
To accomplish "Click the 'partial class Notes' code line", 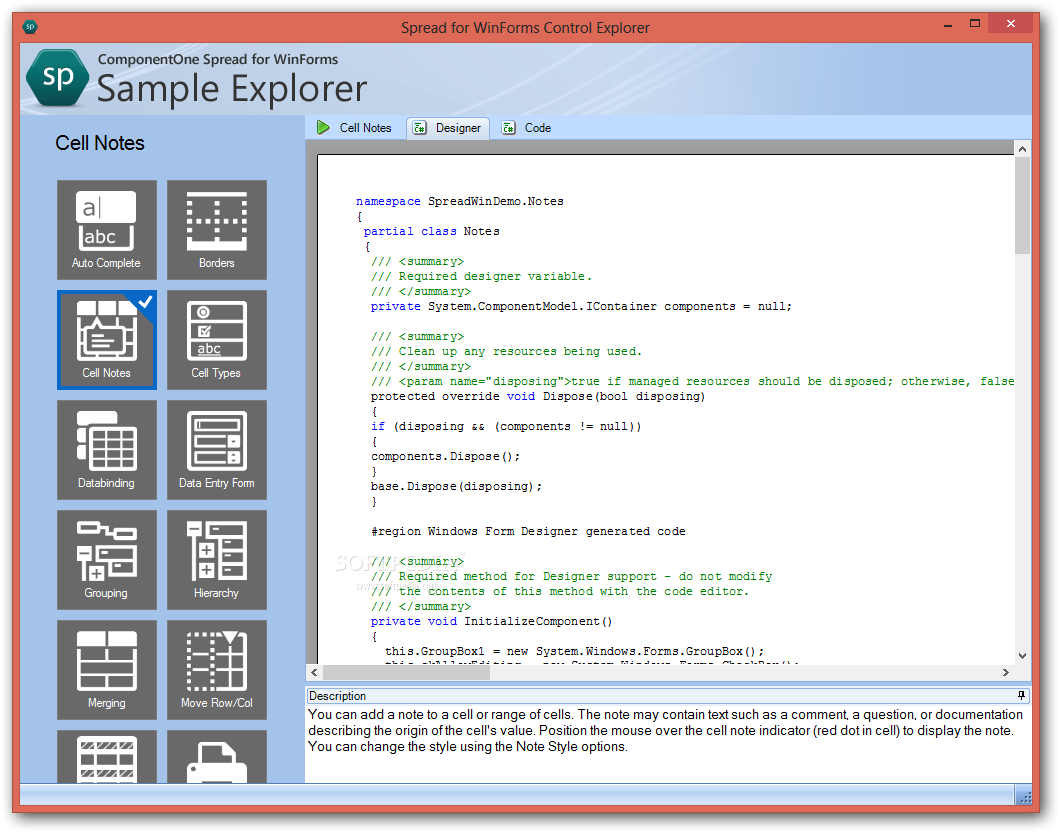I will click(431, 231).
